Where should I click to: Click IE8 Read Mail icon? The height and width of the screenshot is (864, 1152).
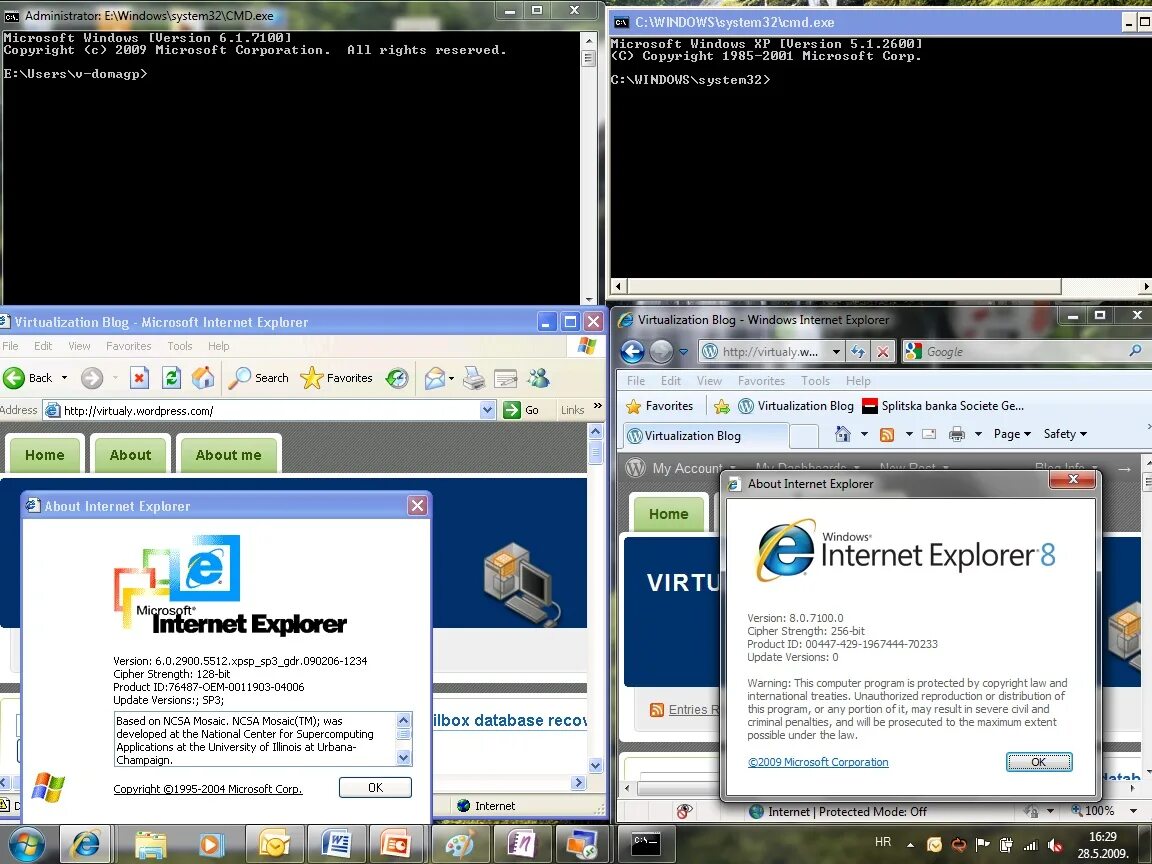pyautogui.click(x=929, y=434)
